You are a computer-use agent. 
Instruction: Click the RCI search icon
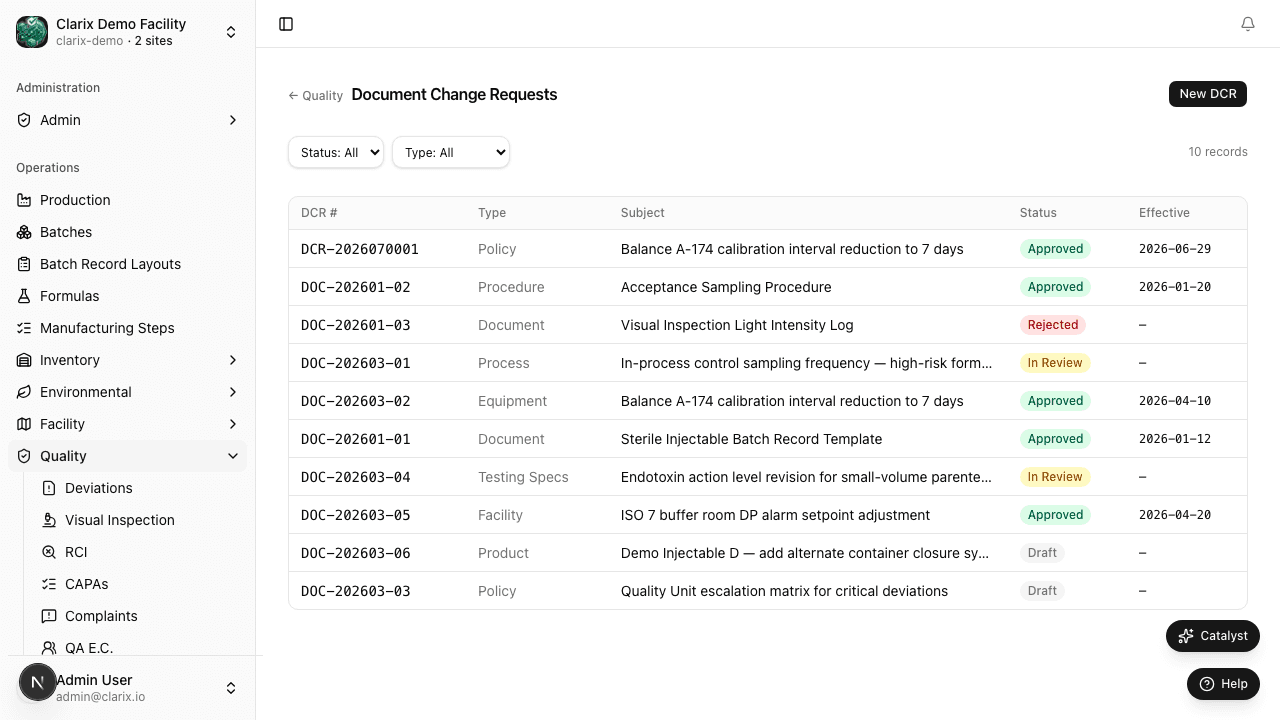pos(49,552)
